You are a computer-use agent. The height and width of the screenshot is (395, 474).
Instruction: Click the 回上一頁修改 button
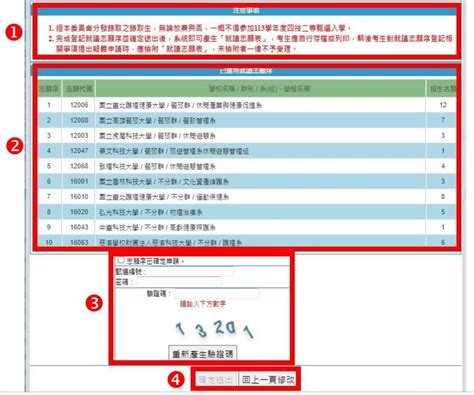268,379
